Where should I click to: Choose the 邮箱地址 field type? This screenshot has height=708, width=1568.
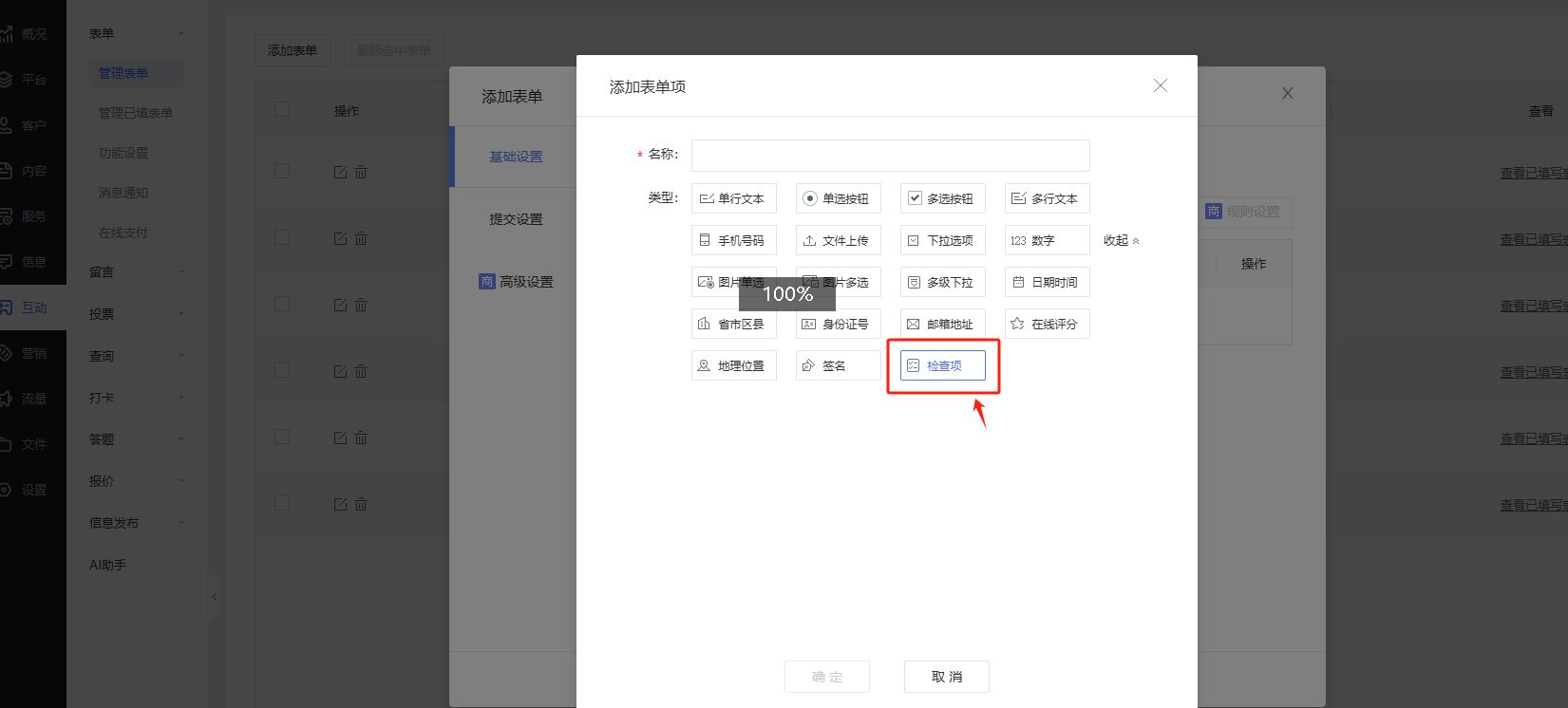coord(942,324)
